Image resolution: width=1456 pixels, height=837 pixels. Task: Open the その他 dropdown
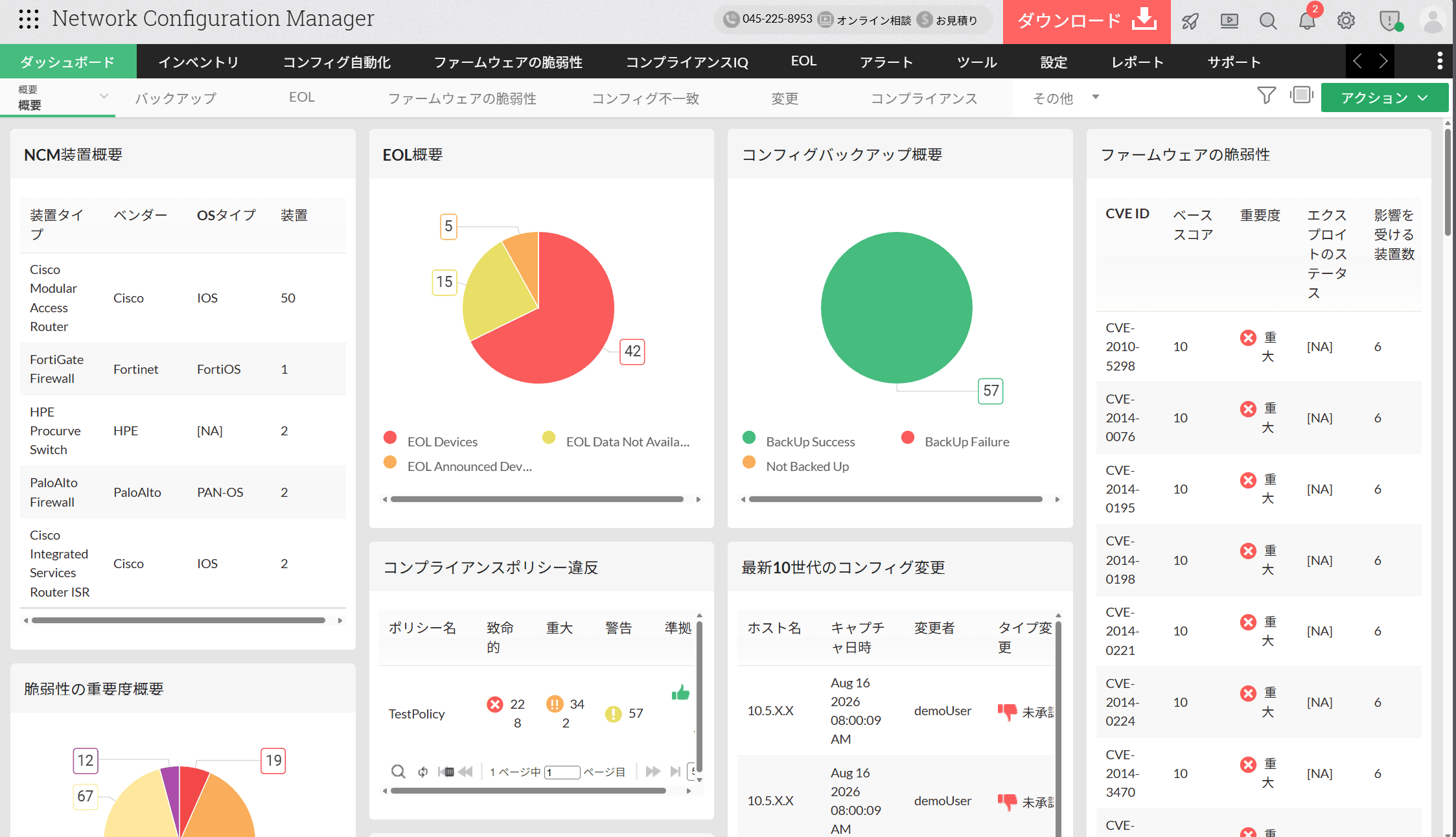coord(1066,98)
